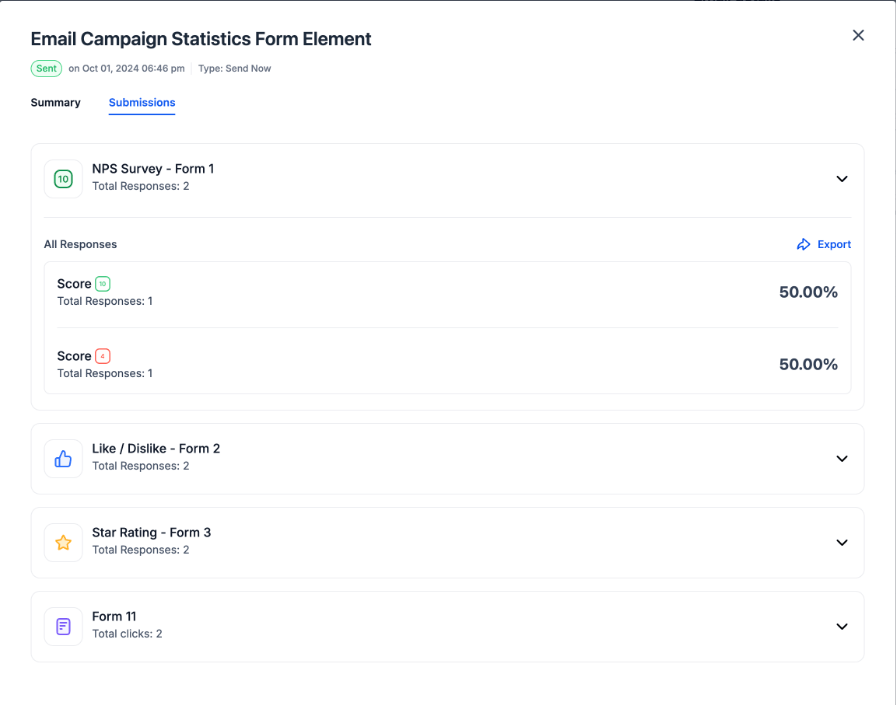
Task: Click the Score 10 response row percentage
Action: pyautogui.click(x=808, y=292)
